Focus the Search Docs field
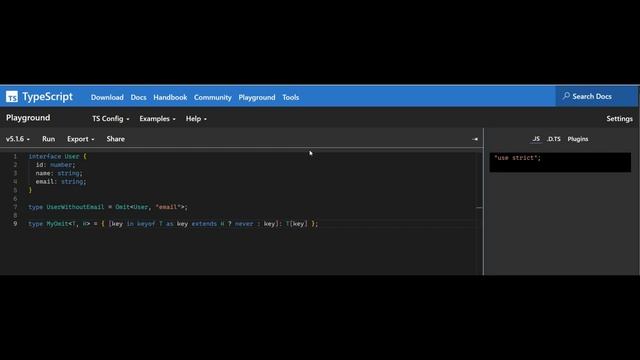The width and height of the screenshot is (640, 360). click(596, 96)
